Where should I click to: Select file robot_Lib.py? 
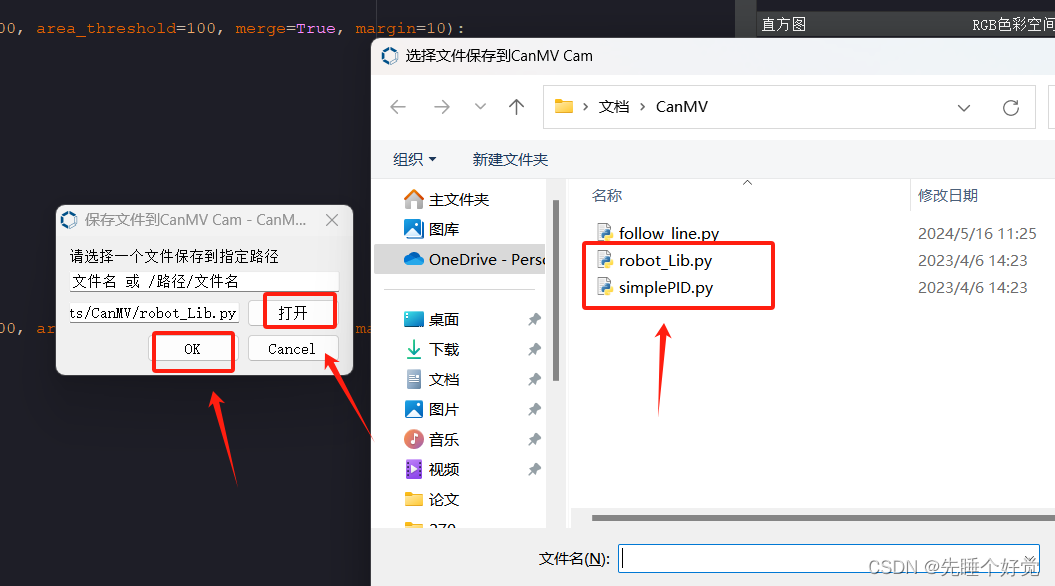pos(665,260)
